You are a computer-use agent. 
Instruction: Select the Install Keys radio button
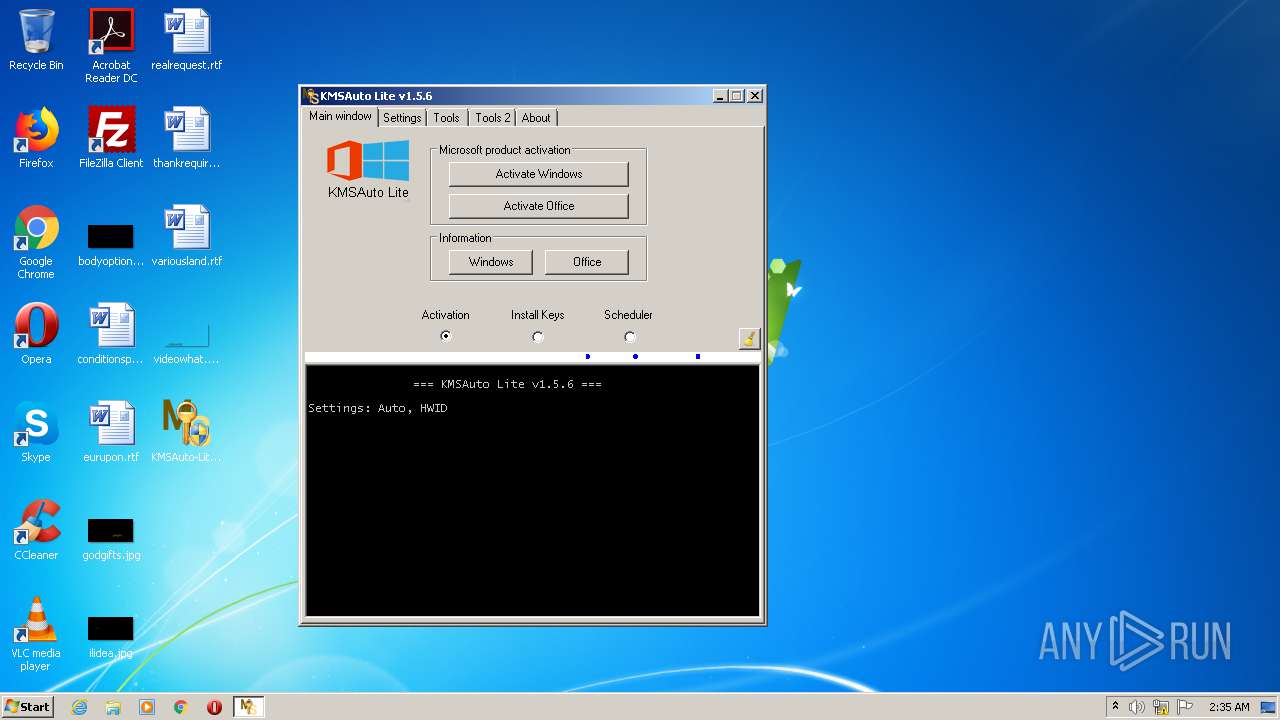[537, 337]
